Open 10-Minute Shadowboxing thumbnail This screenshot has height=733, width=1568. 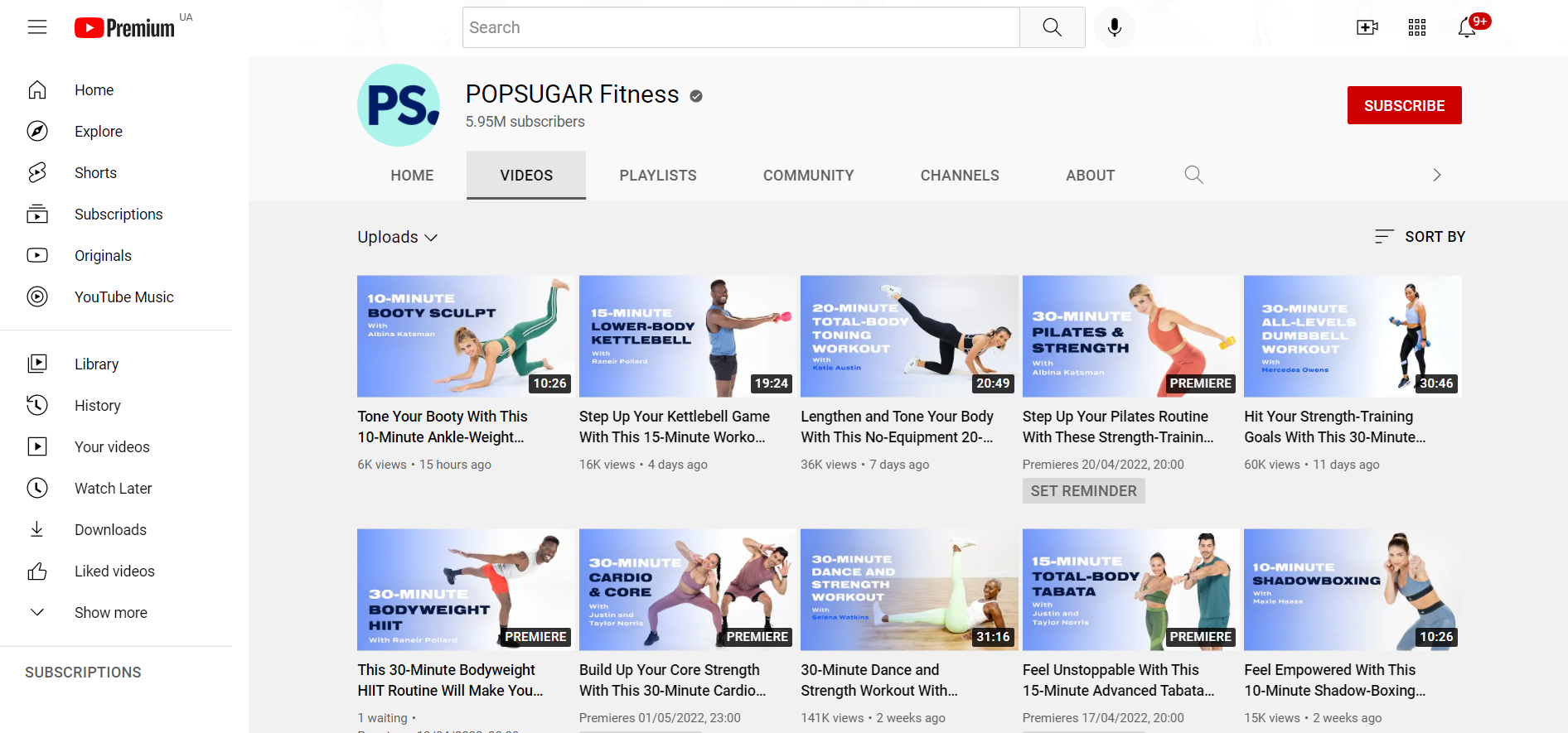point(1353,590)
